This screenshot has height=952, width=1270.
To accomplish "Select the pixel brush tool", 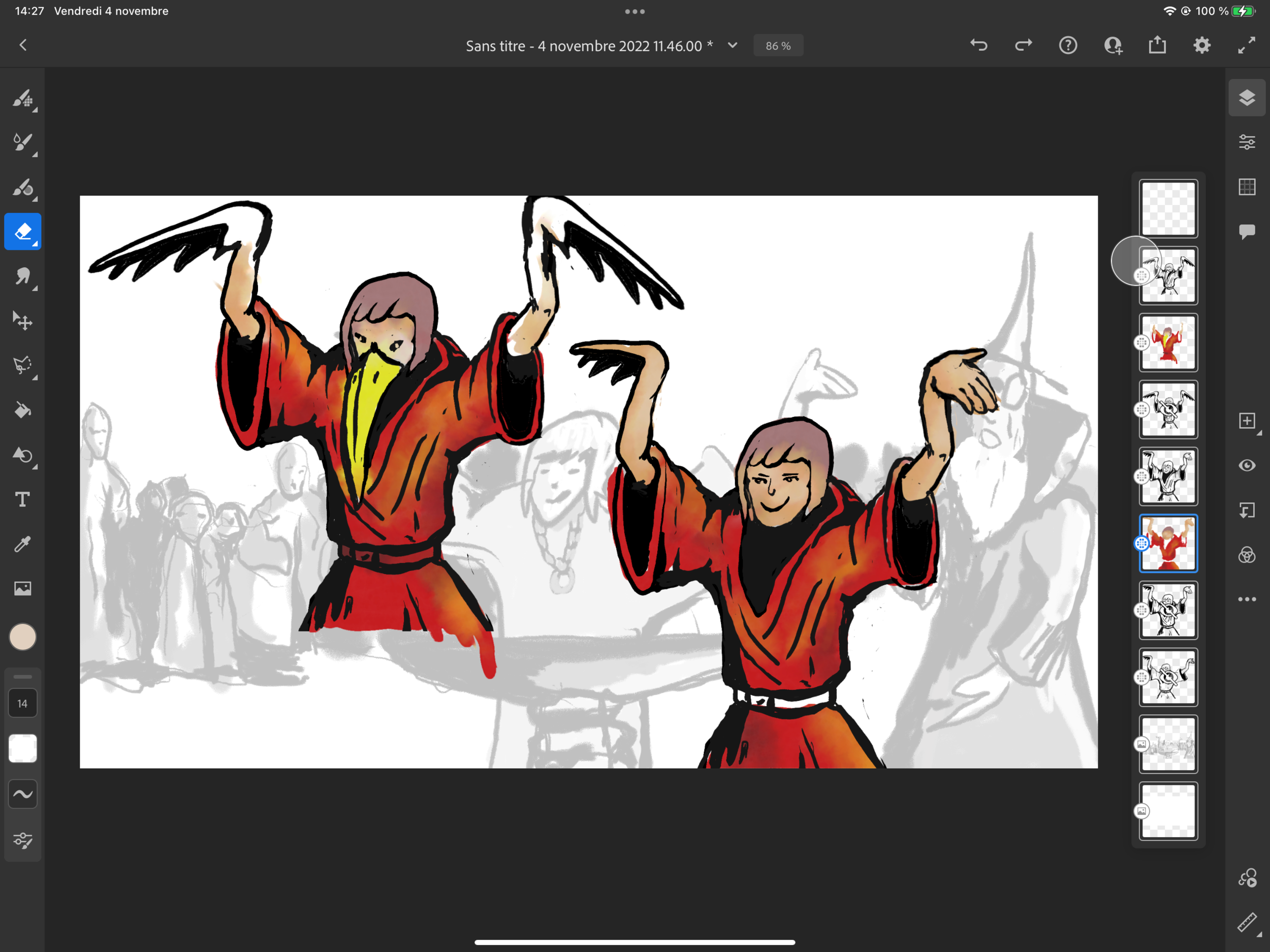I will click(23, 99).
